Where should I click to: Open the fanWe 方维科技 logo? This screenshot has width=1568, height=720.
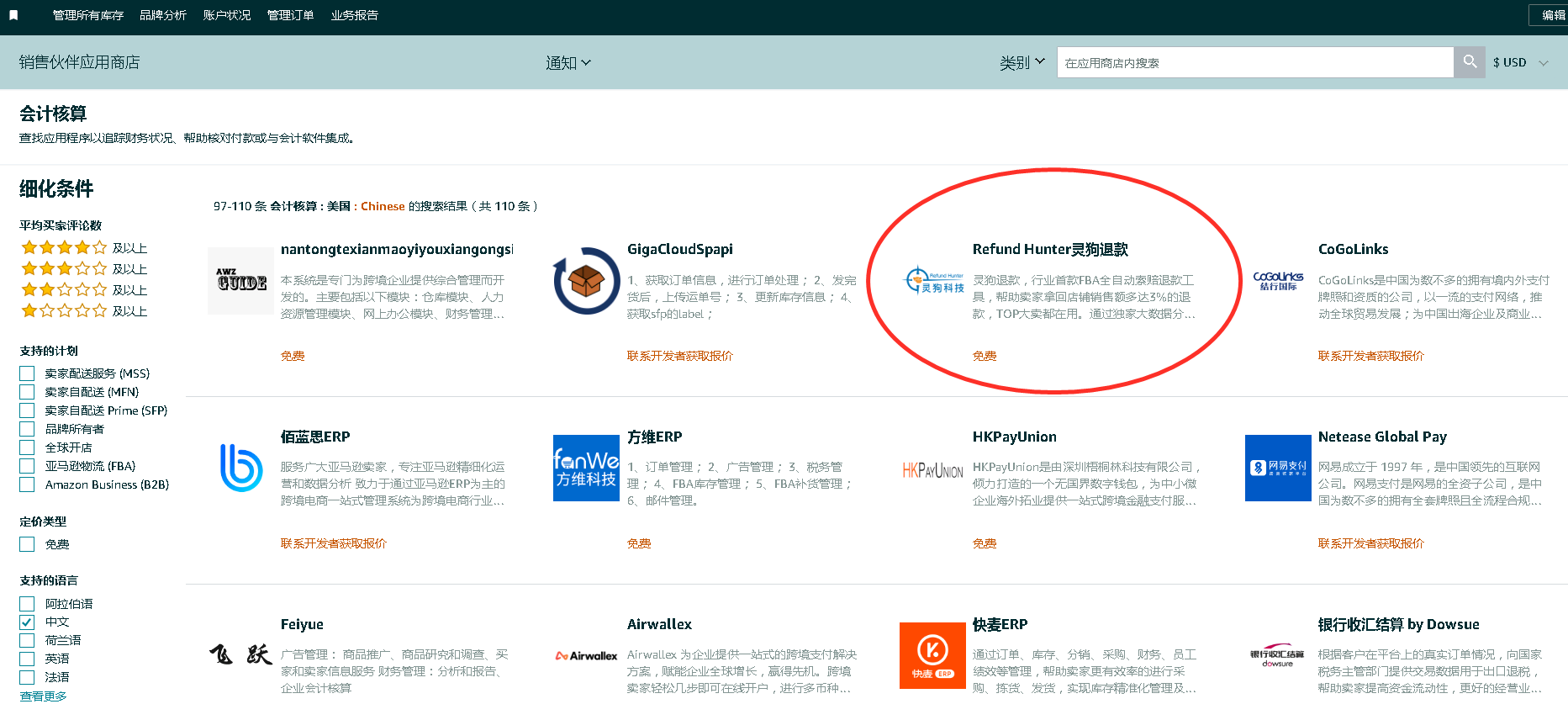587,468
